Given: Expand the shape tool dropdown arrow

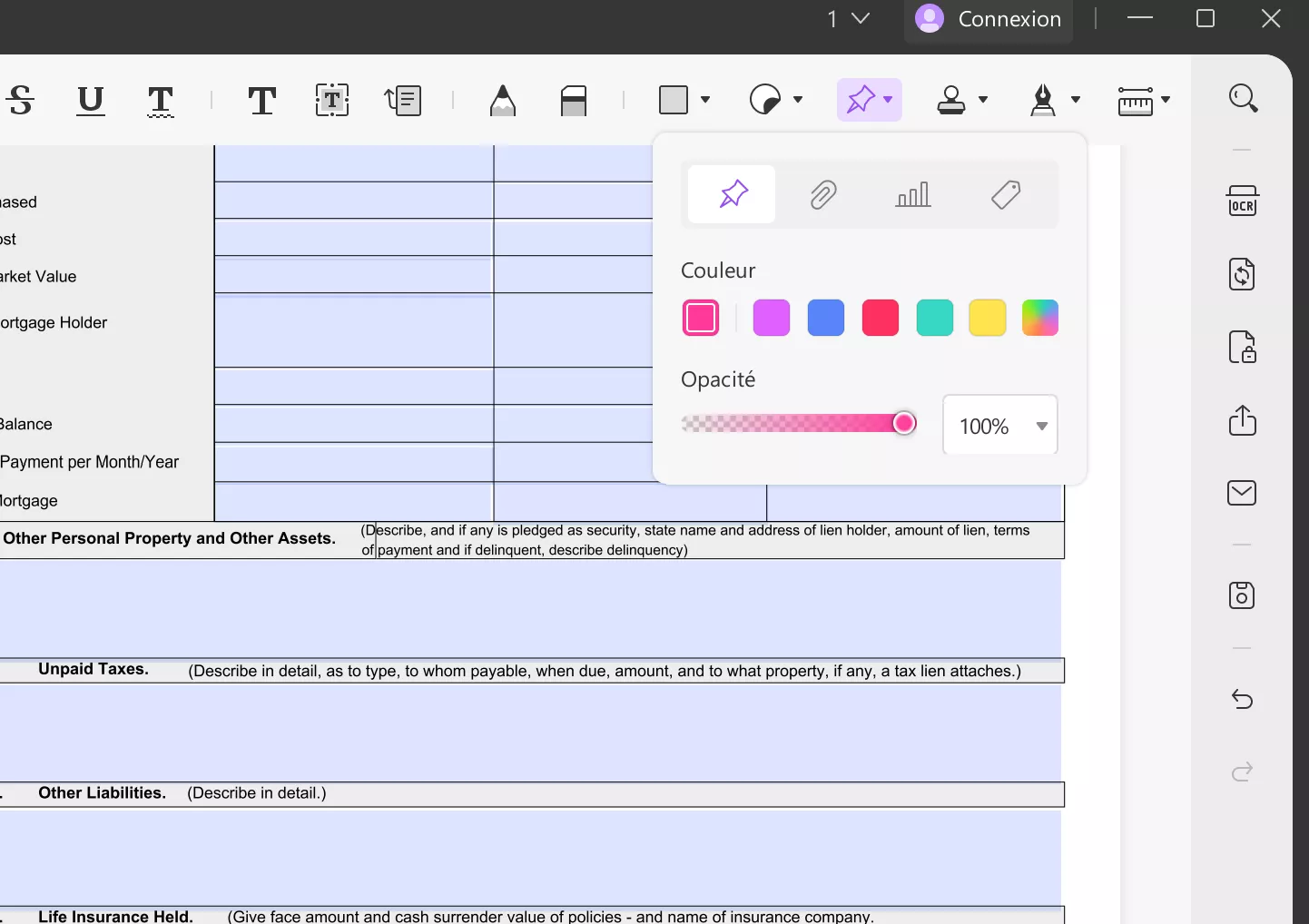Looking at the screenshot, I should click(704, 101).
